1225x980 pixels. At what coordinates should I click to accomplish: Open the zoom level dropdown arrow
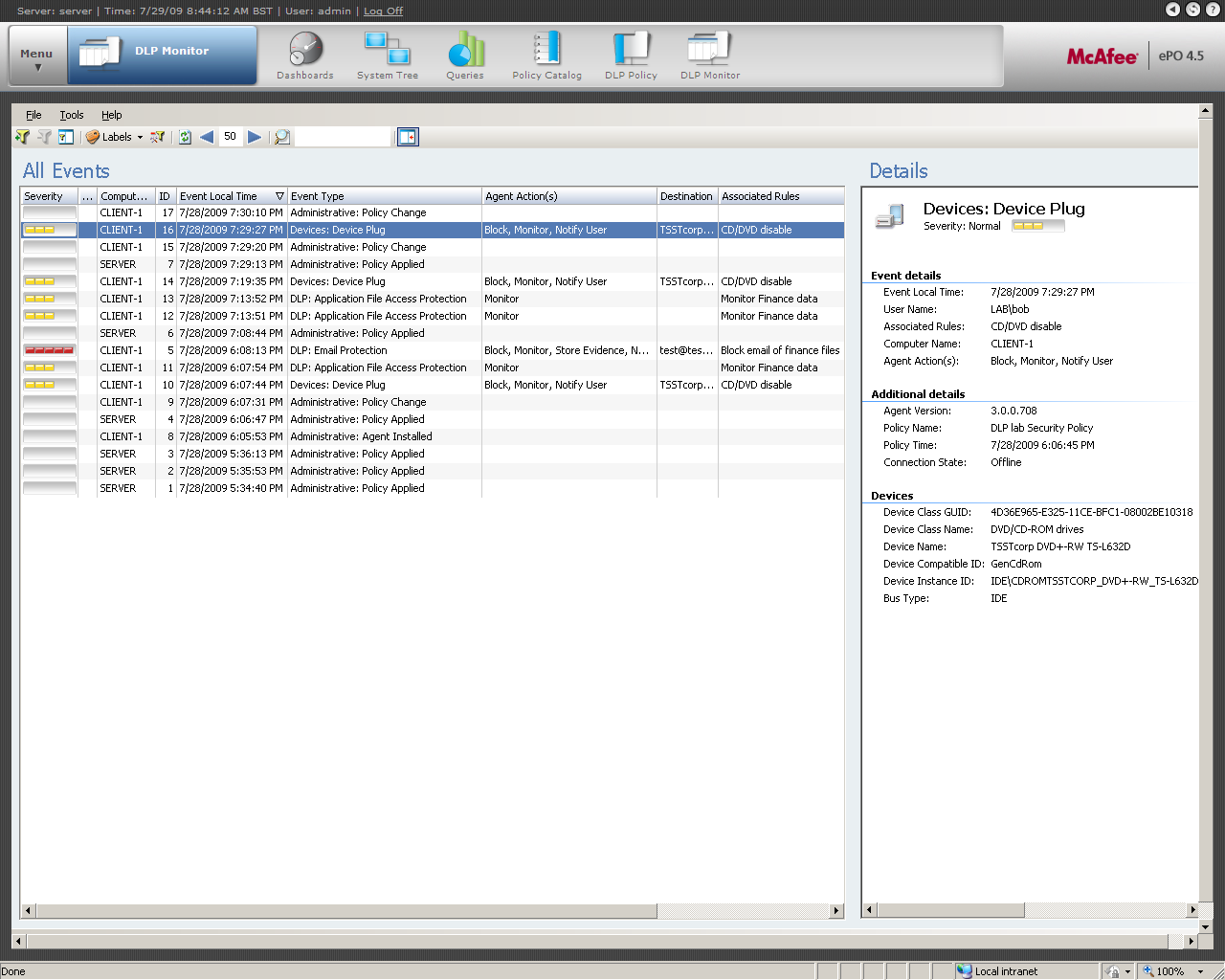1200,971
